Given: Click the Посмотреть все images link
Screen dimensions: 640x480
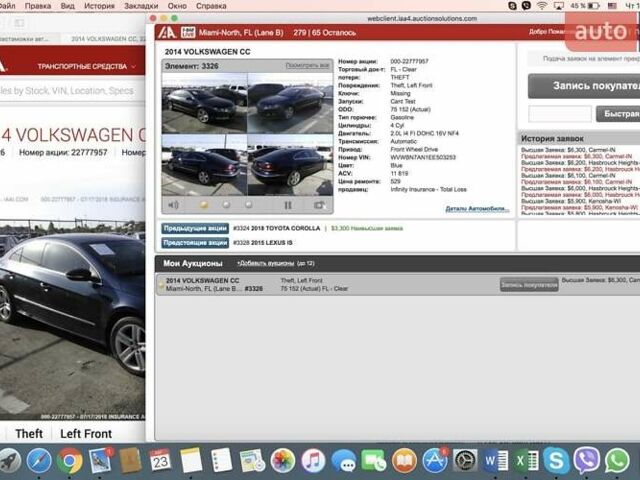Looking at the screenshot, I should tap(307, 65).
